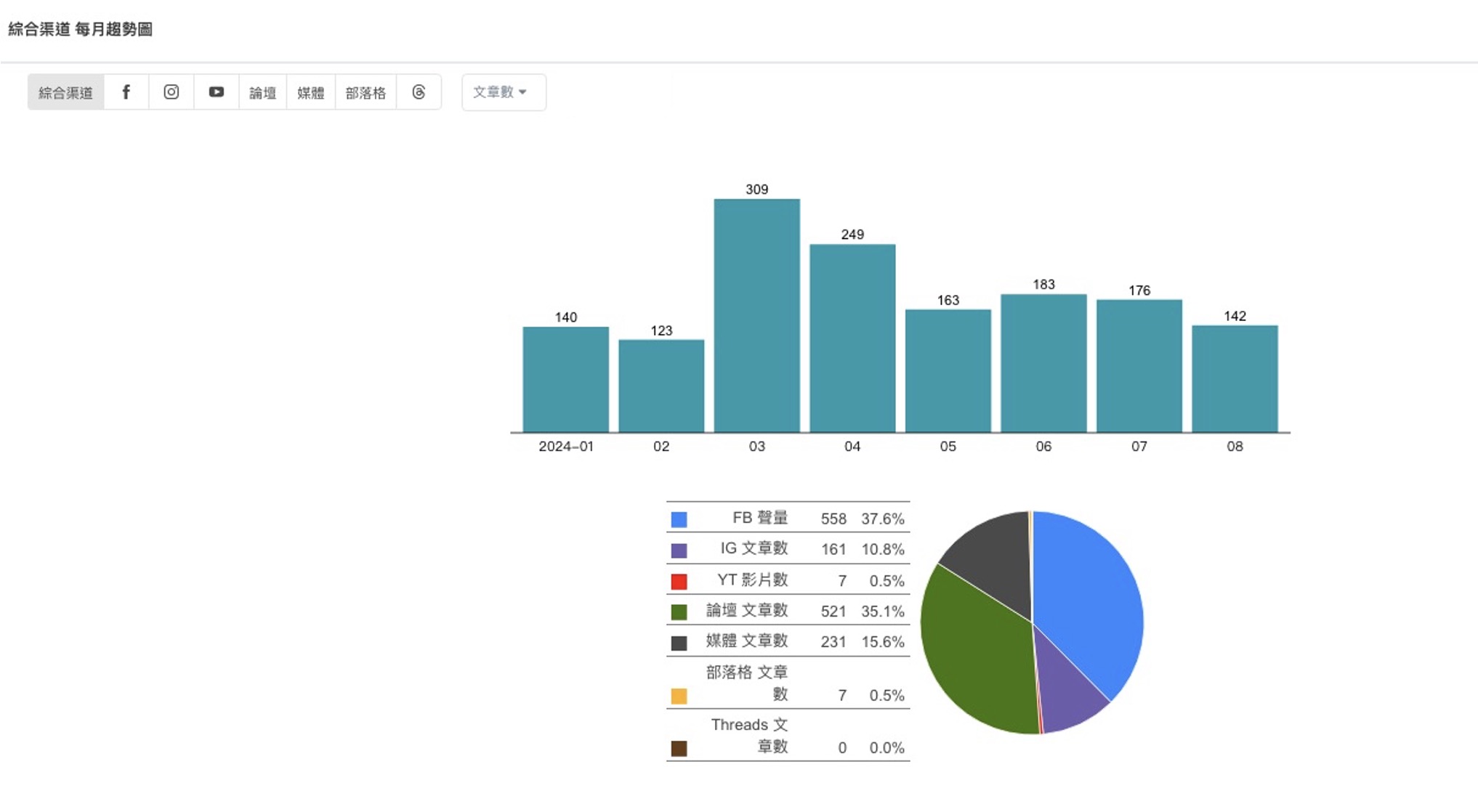The image size is (1478, 812).
Task: Click the blue FB 聲量 legend swatch
Action: 679,519
